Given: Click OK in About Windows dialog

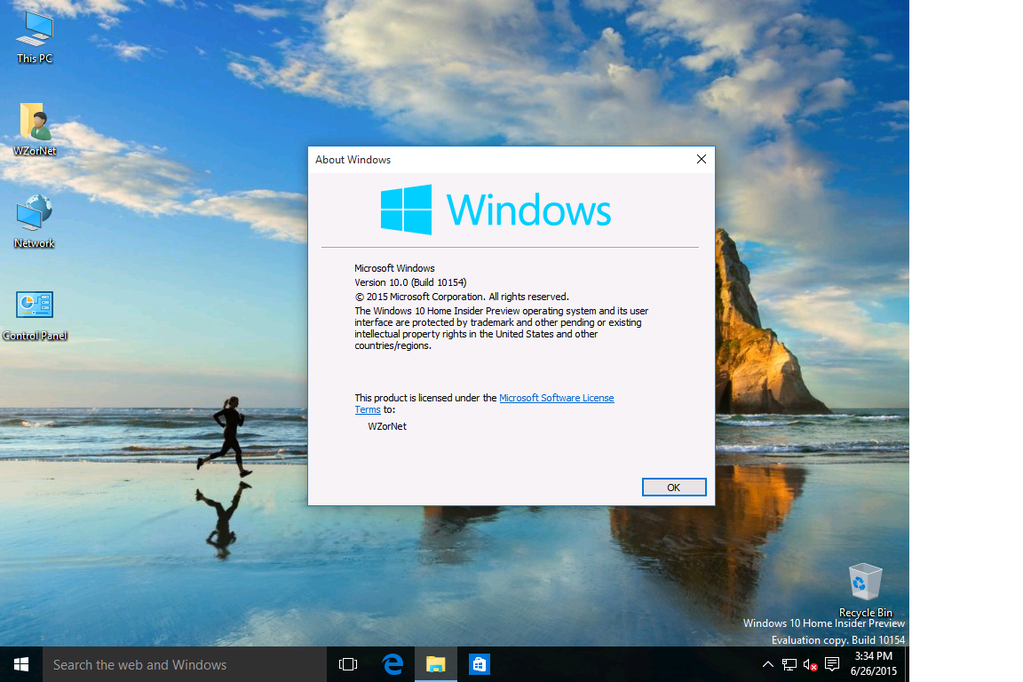Looking at the screenshot, I should click(x=673, y=488).
